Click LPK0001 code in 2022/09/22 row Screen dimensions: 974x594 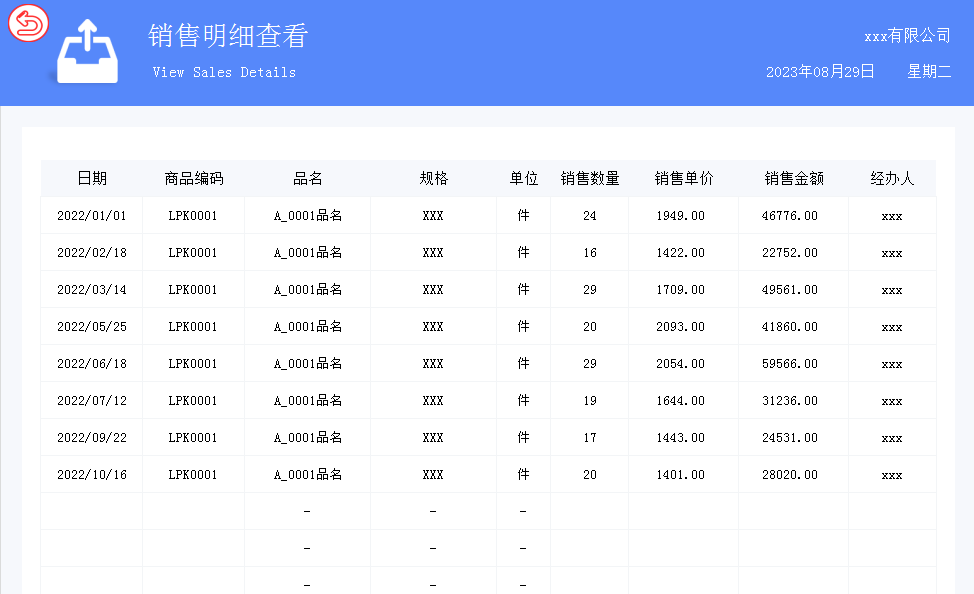[x=193, y=437]
